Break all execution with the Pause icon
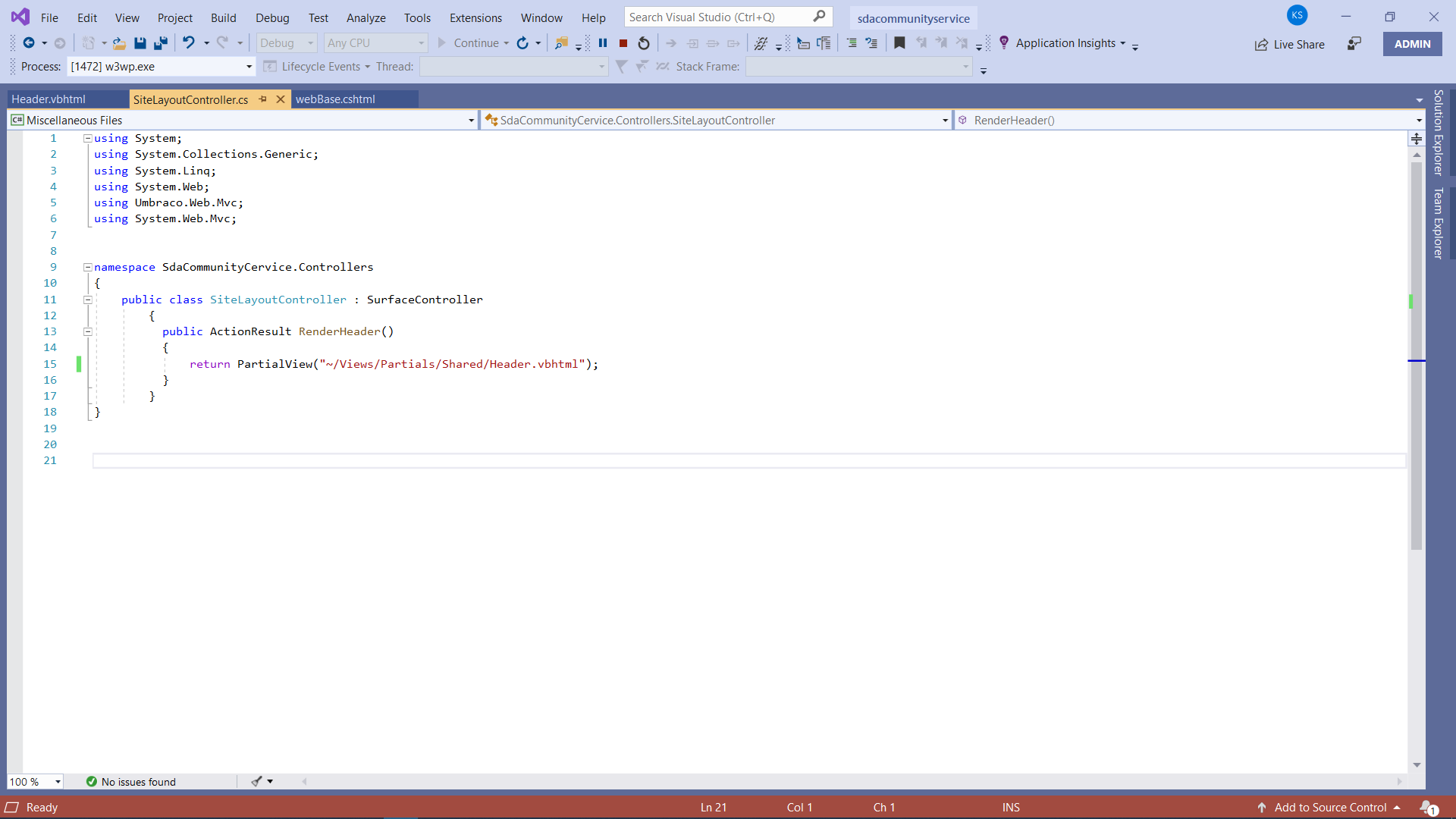Screen dimensions: 1456x819 click(603, 43)
